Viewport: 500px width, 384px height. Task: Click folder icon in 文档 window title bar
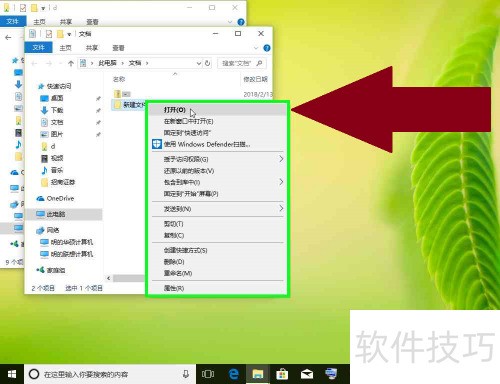point(60,34)
